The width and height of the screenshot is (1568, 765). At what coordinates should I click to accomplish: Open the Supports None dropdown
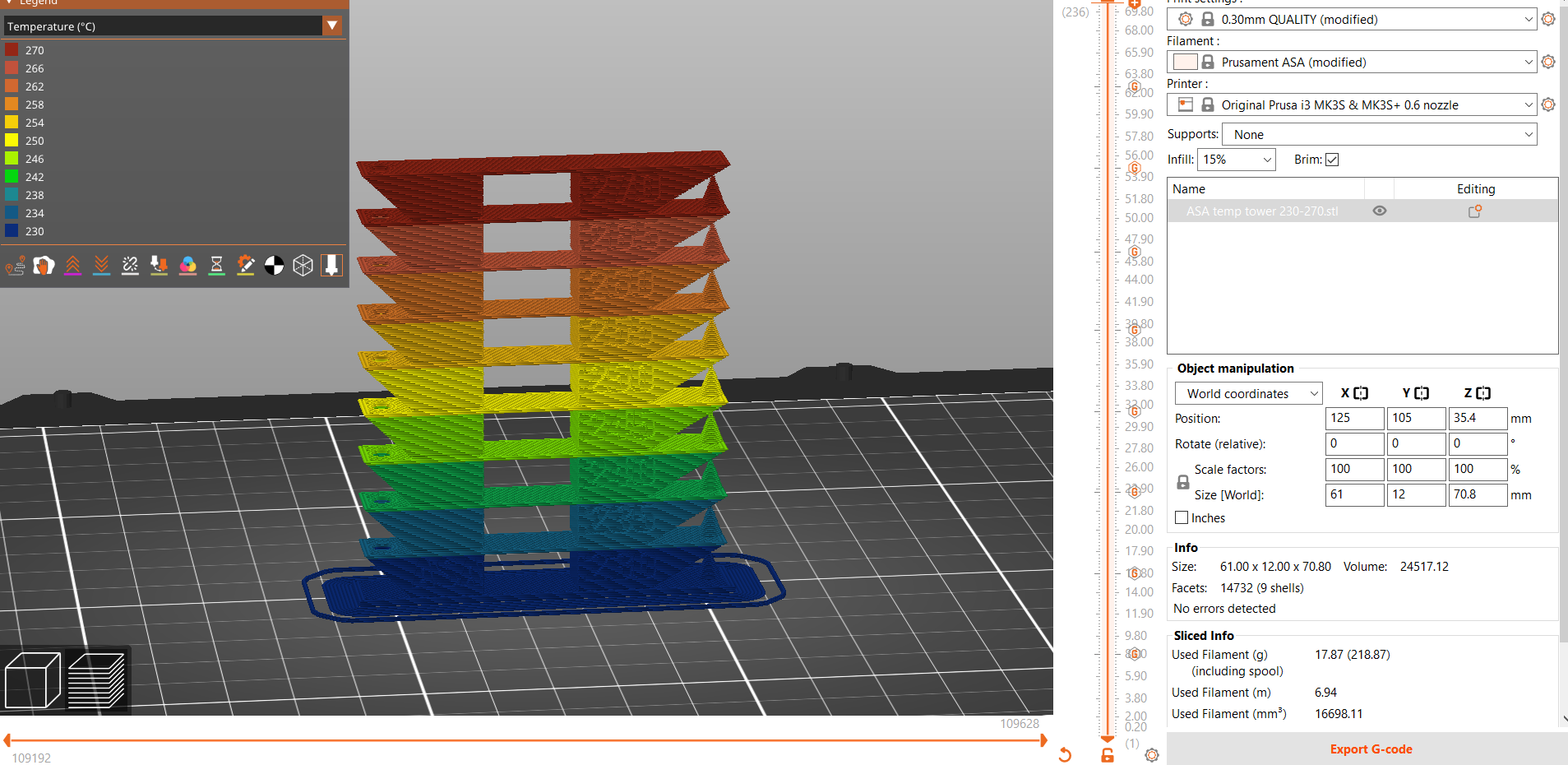click(x=1379, y=134)
